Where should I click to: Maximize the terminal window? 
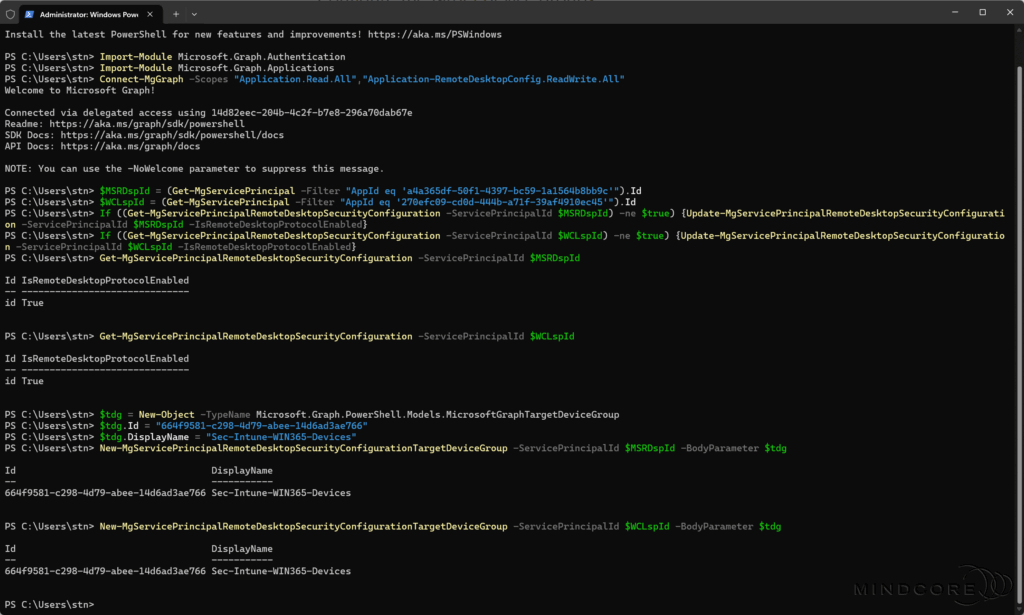tap(982, 12)
